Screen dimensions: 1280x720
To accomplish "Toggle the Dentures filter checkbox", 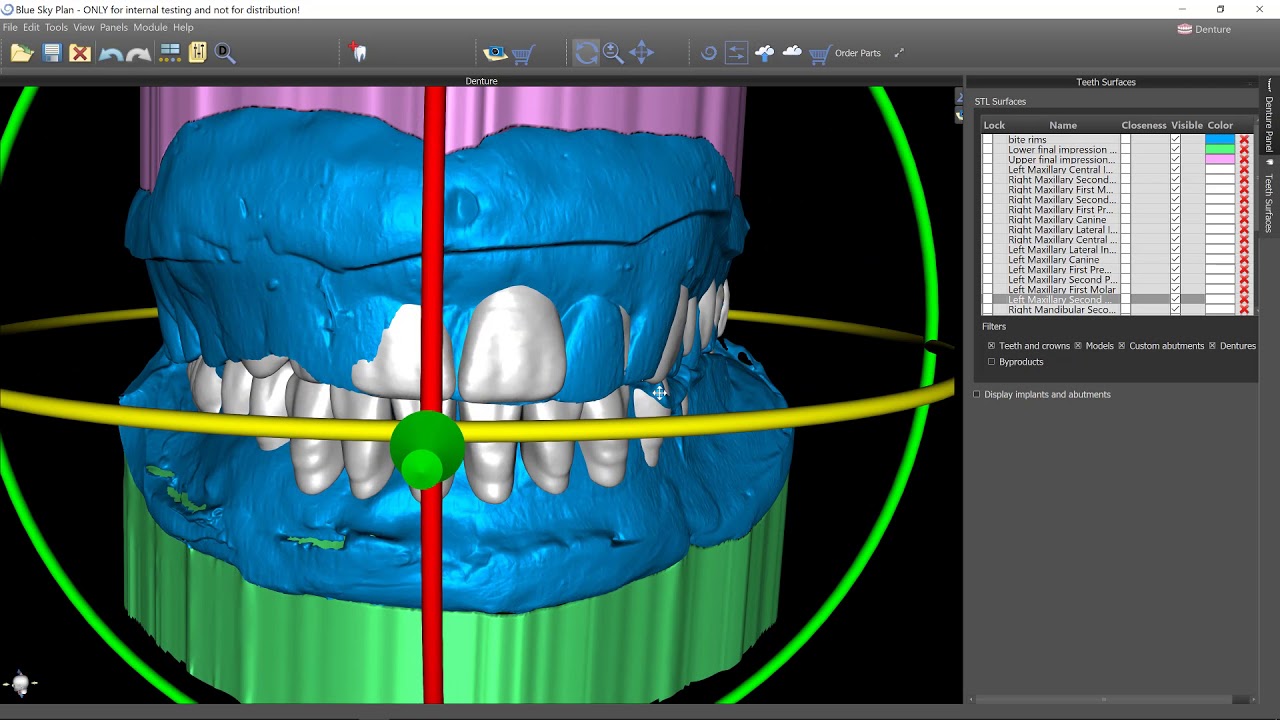I will 1212,346.
